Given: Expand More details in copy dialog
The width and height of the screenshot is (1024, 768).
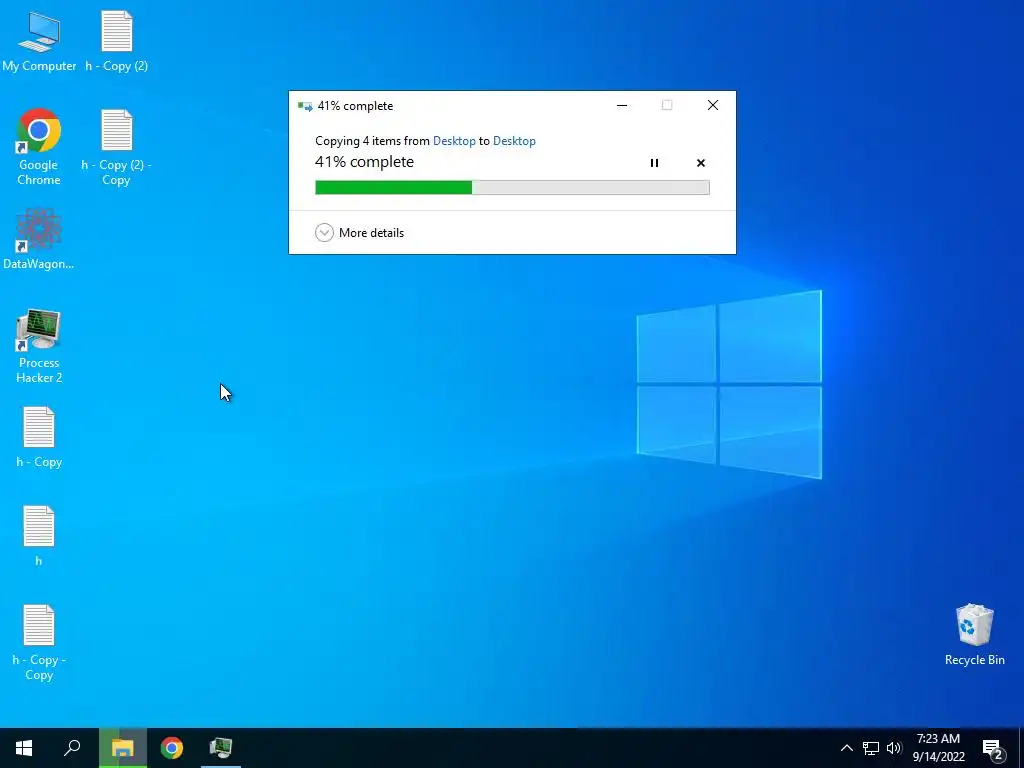Looking at the screenshot, I should [360, 232].
